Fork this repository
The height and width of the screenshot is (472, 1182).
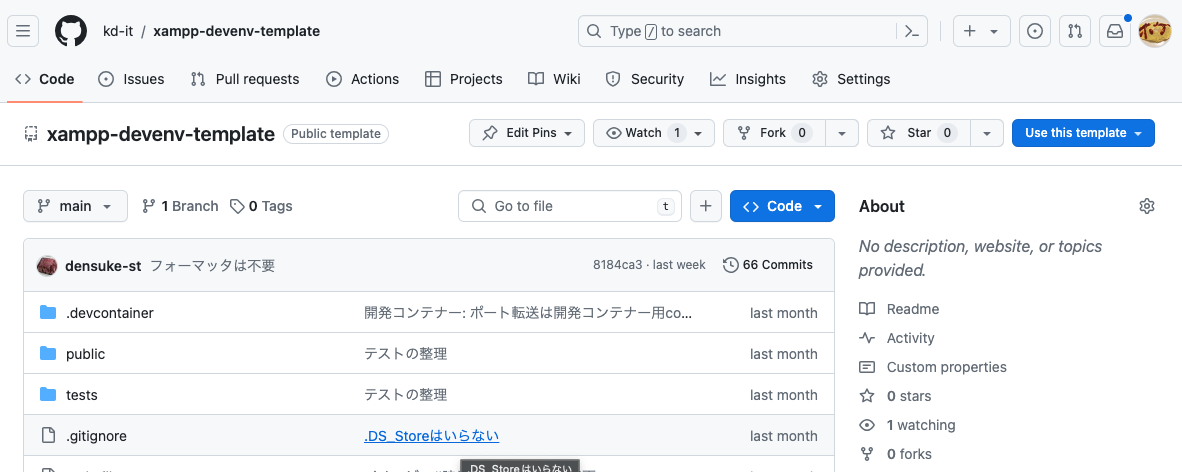(x=774, y=133)
